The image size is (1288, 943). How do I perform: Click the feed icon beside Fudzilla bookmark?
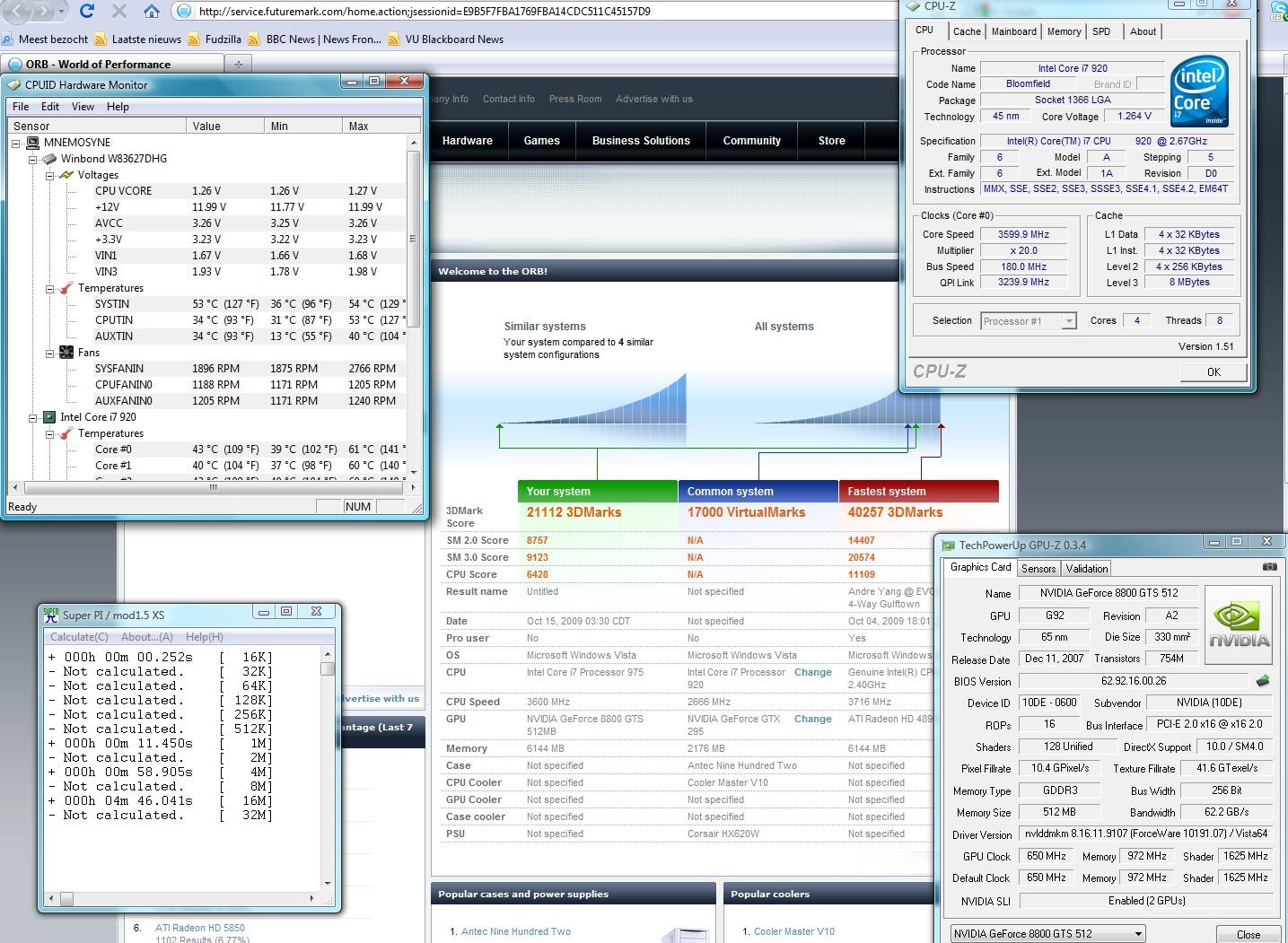tap(194, 39)
